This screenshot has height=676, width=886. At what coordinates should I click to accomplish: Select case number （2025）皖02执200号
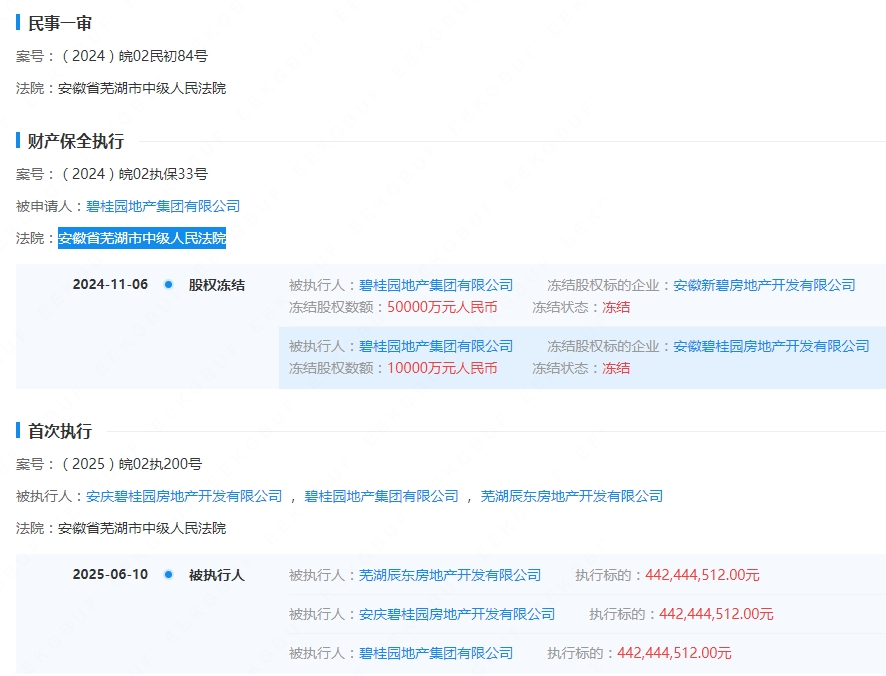click(x=131, y=464)
